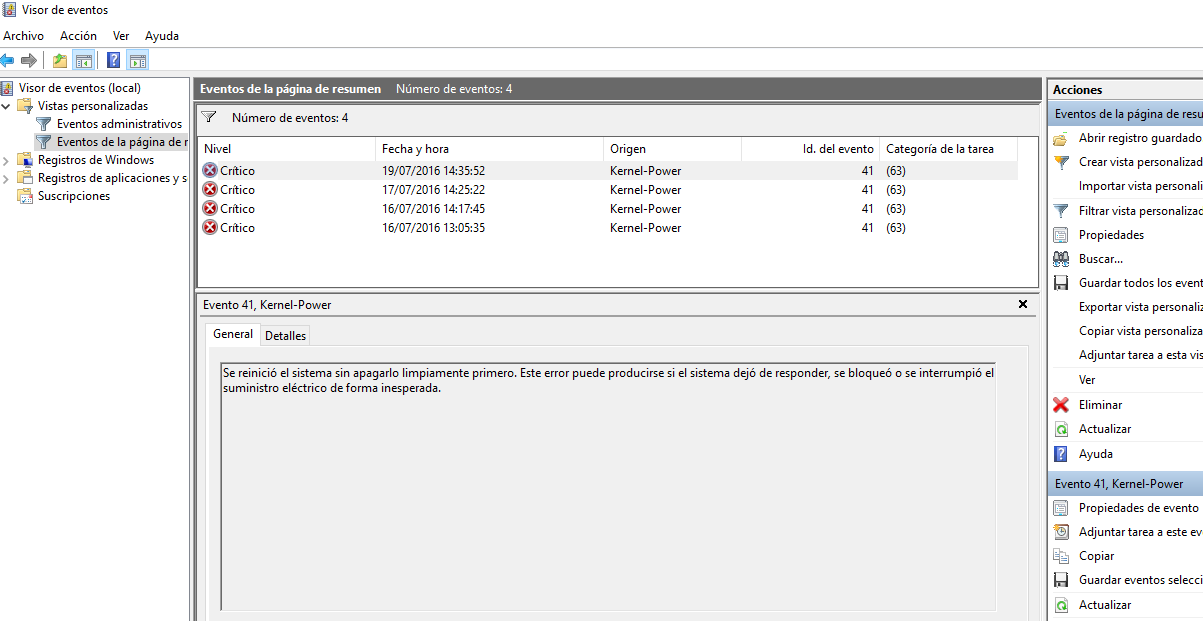1203x621 pixels.
Task: Toggle show/hide action pane toolbar button
Action: (138, 61)
